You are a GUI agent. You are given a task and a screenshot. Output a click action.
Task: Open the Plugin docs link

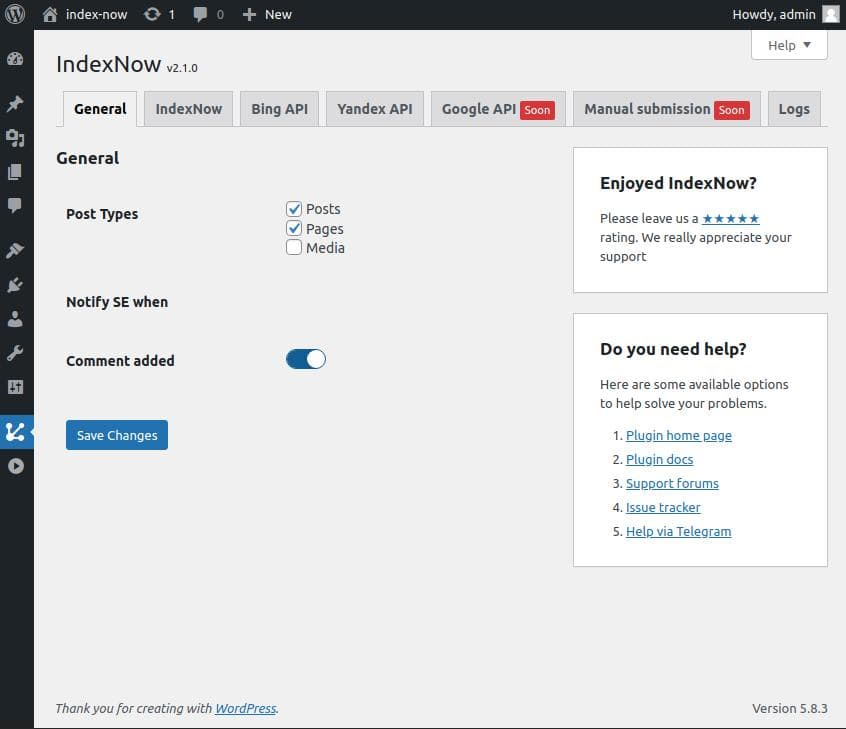coord(659,459)
